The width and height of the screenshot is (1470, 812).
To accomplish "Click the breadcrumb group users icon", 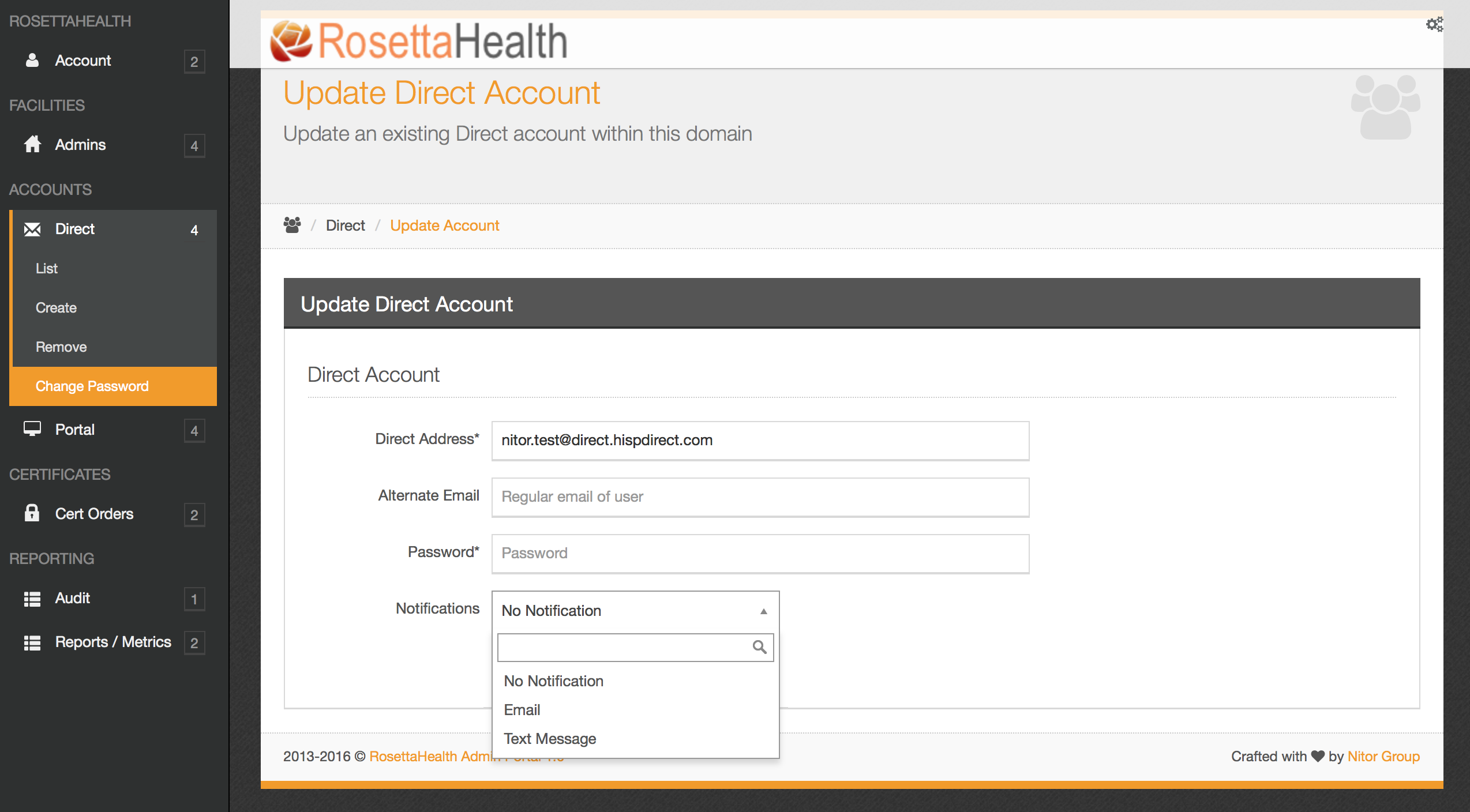I will (292, 225).
